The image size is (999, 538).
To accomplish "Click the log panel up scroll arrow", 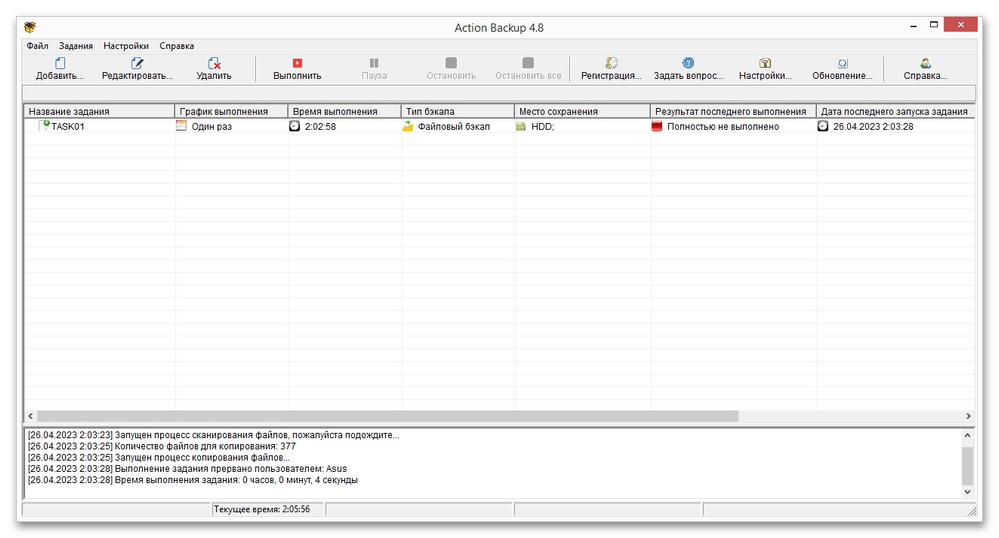I will (x=967, y=435).
